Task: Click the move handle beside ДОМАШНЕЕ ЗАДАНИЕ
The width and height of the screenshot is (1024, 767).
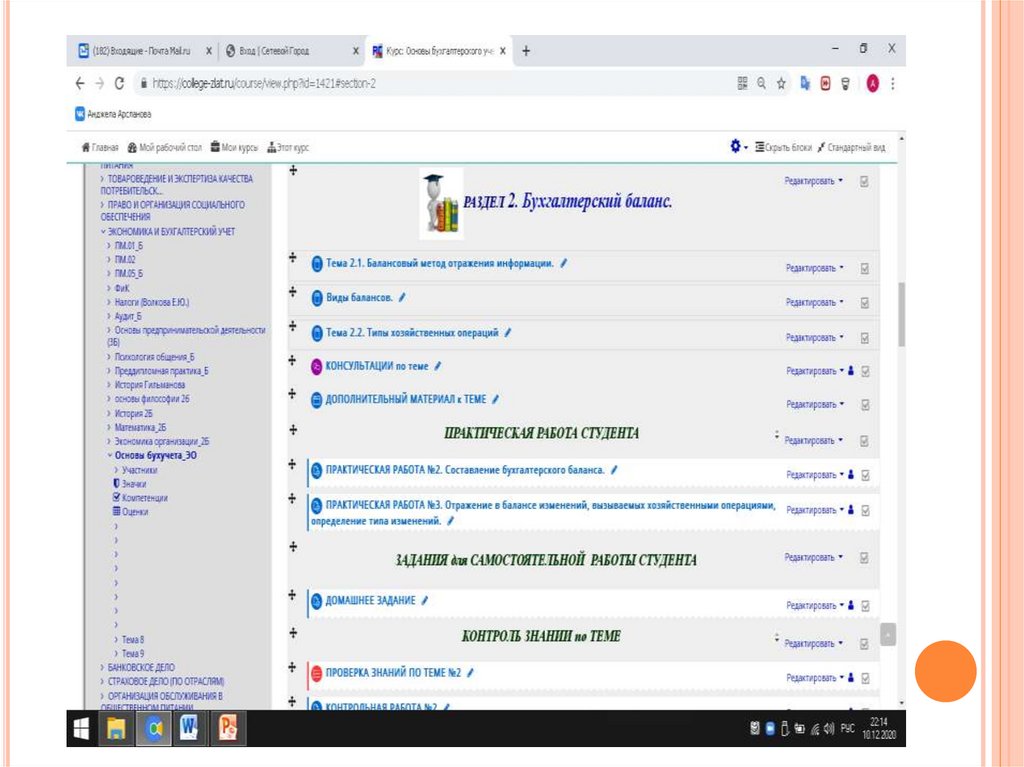Action: tap(293, 595)
